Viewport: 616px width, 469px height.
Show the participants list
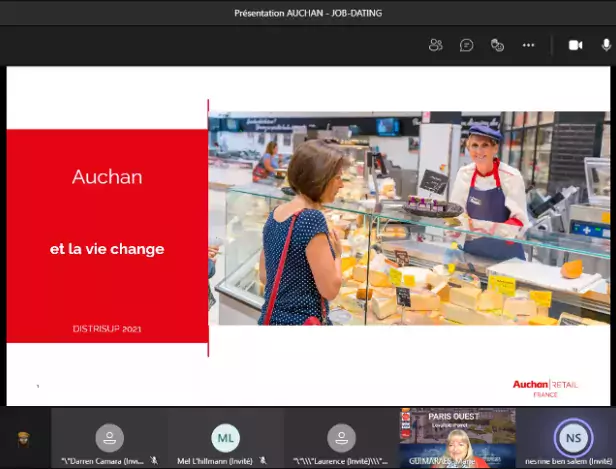(x=435, y=45)
